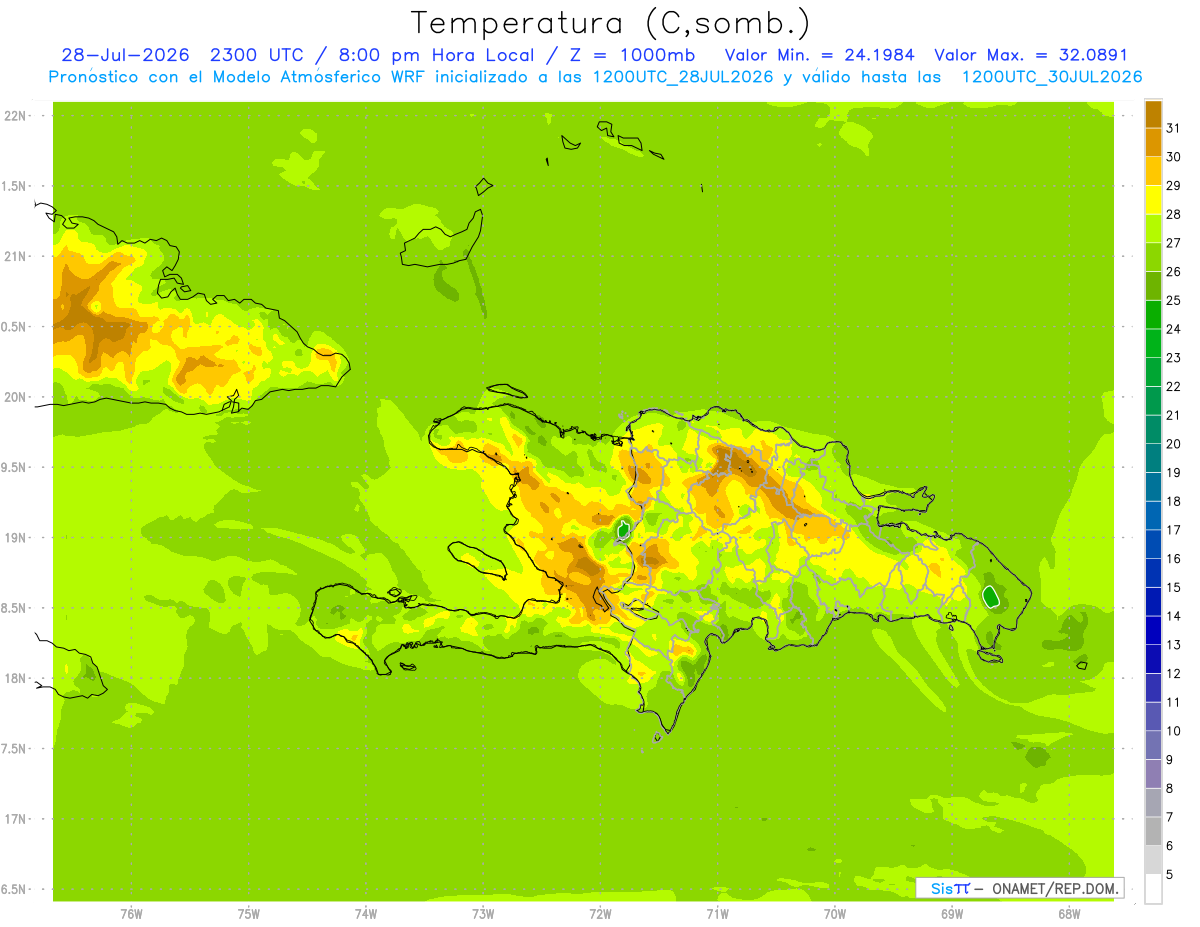Pick the amber swatch between 29 and 30
The width and height of the screenshot is (1200, 927).
coord(1153,171)
